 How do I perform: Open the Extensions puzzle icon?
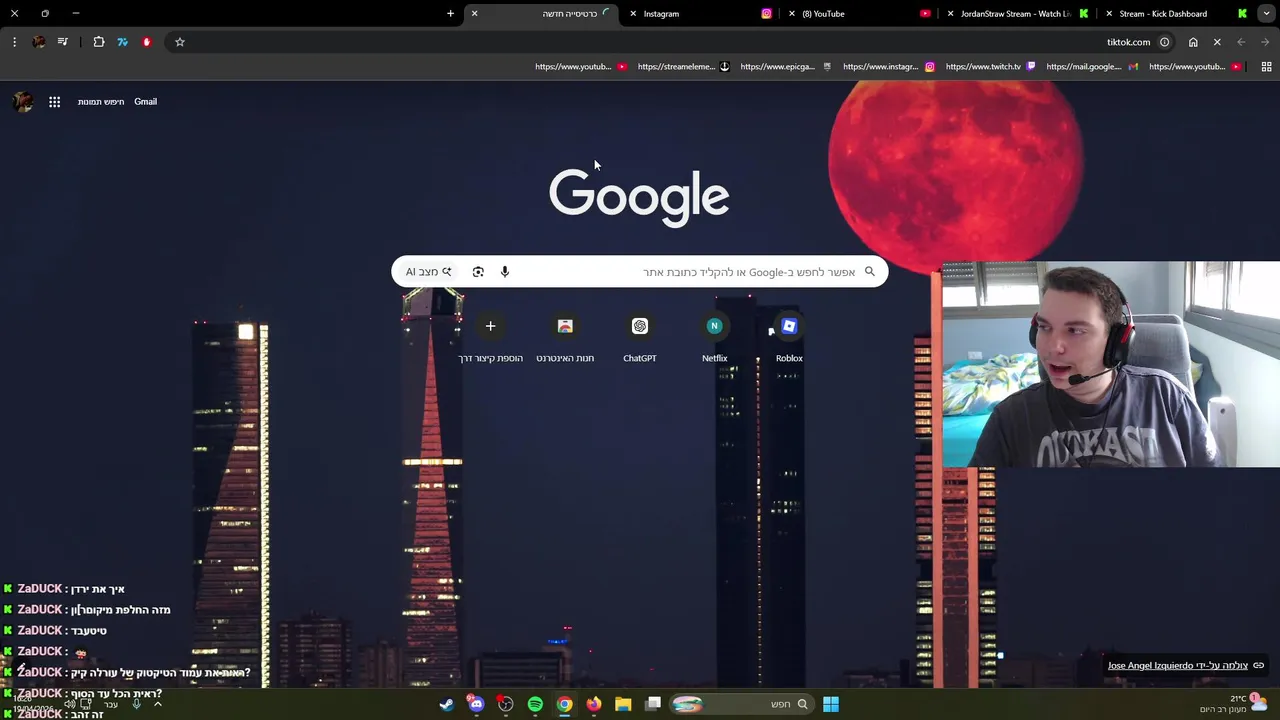tap(99, 42)
